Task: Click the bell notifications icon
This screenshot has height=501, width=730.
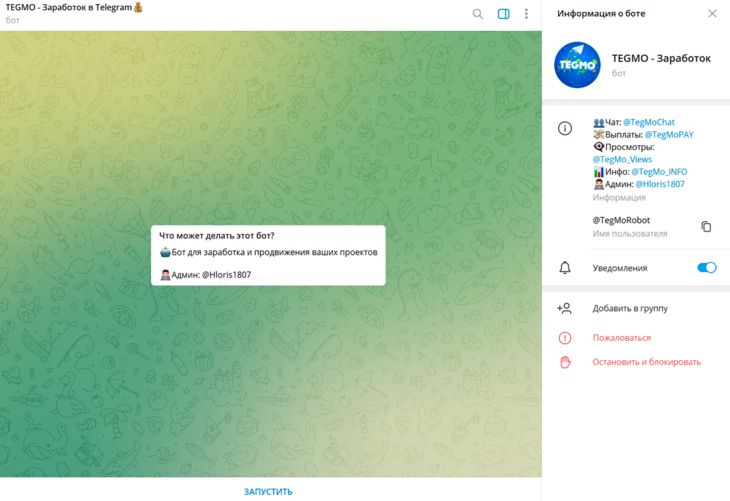Action: pos(565,268)
